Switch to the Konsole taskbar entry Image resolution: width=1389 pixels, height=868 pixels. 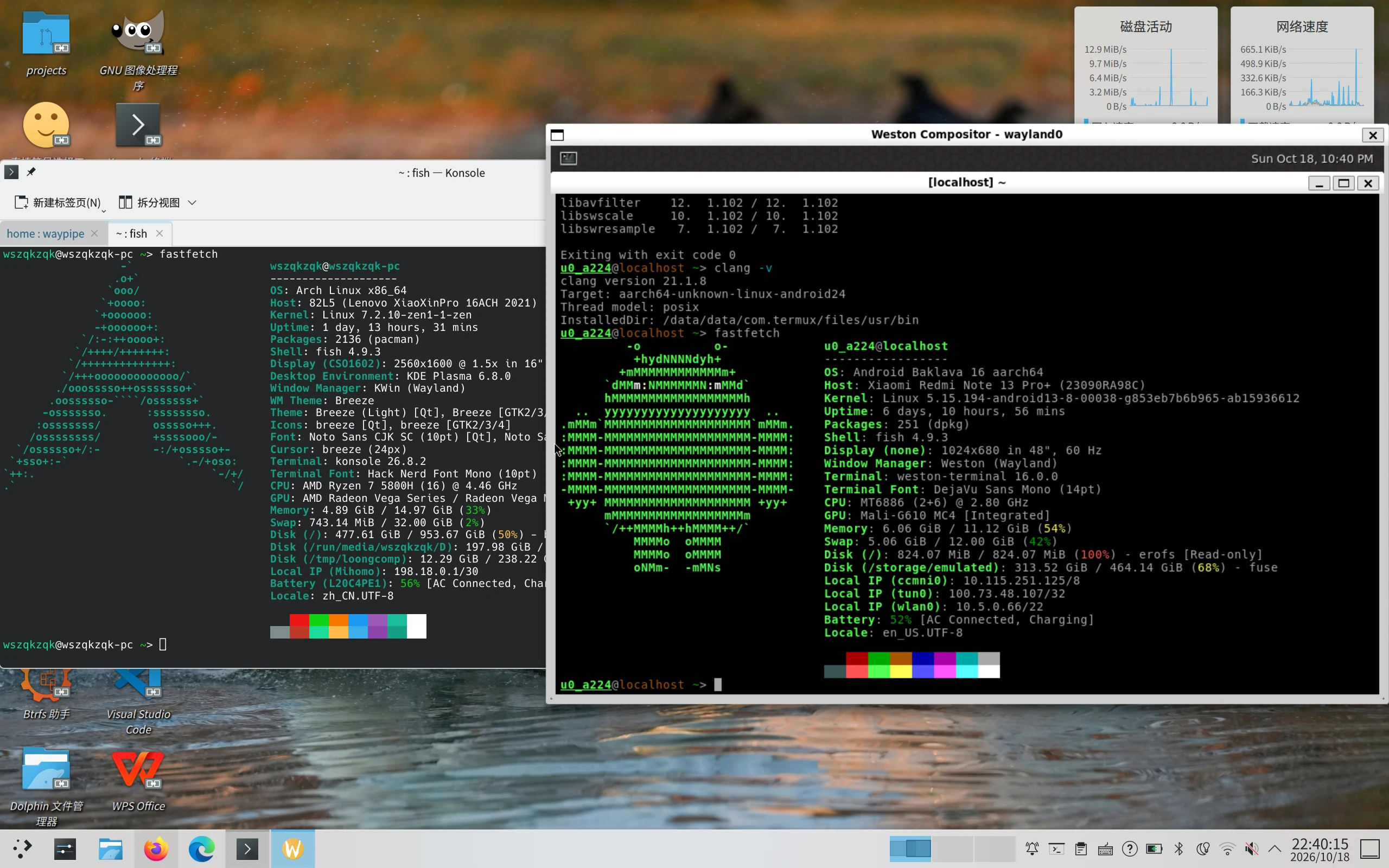click(x=247, y=848)
